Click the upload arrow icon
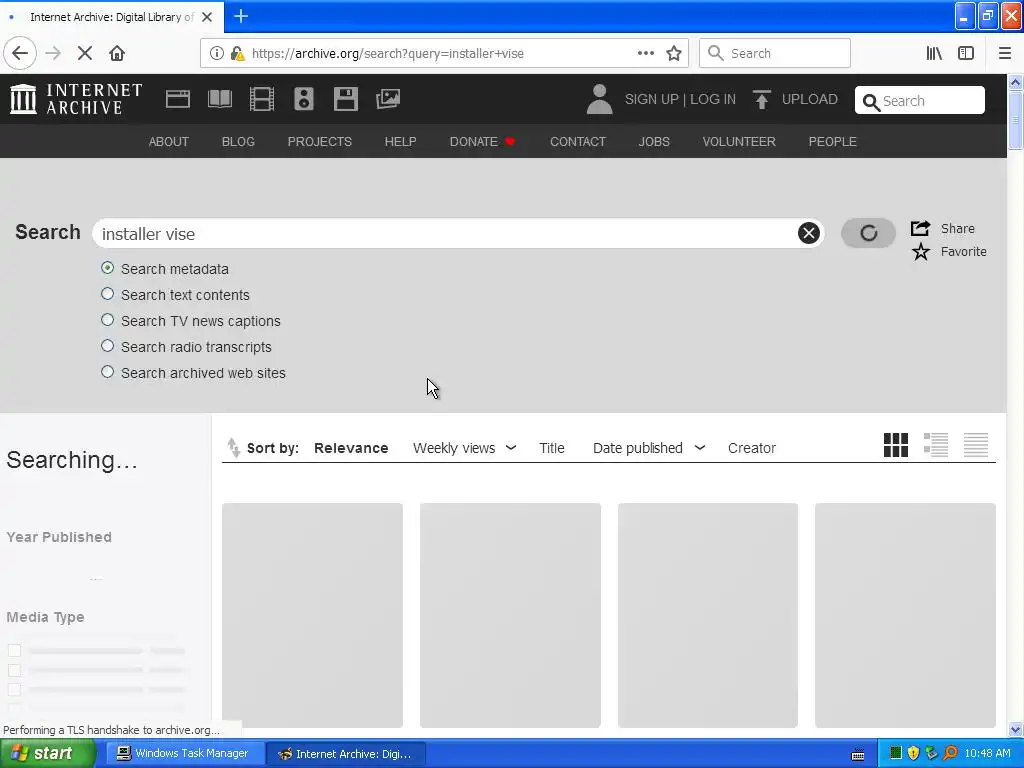The image size is (1024, 768). click(x=761, y=99)
